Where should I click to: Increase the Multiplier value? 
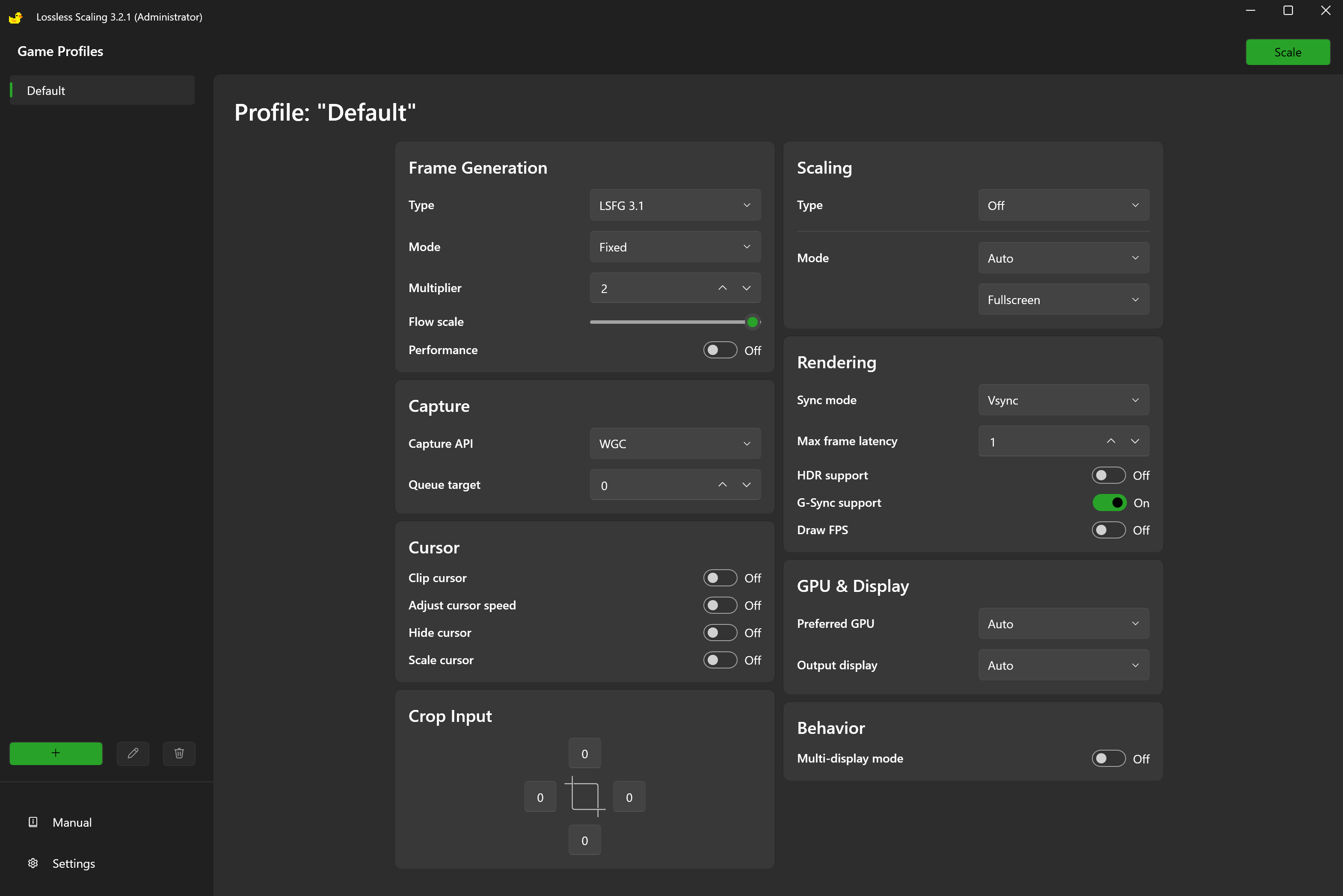(722, 288)
